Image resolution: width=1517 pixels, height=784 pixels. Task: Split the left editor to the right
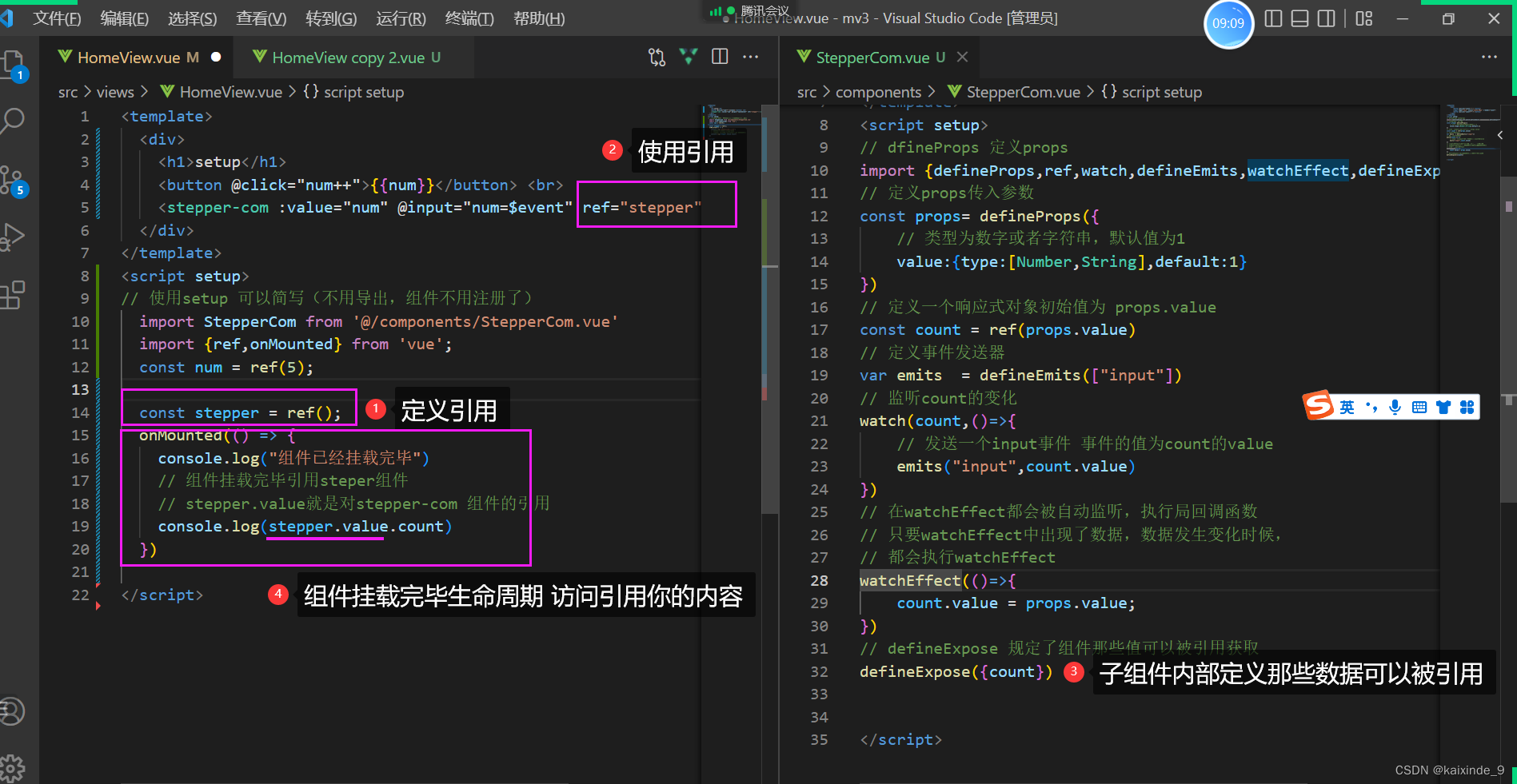coord(720,57)
